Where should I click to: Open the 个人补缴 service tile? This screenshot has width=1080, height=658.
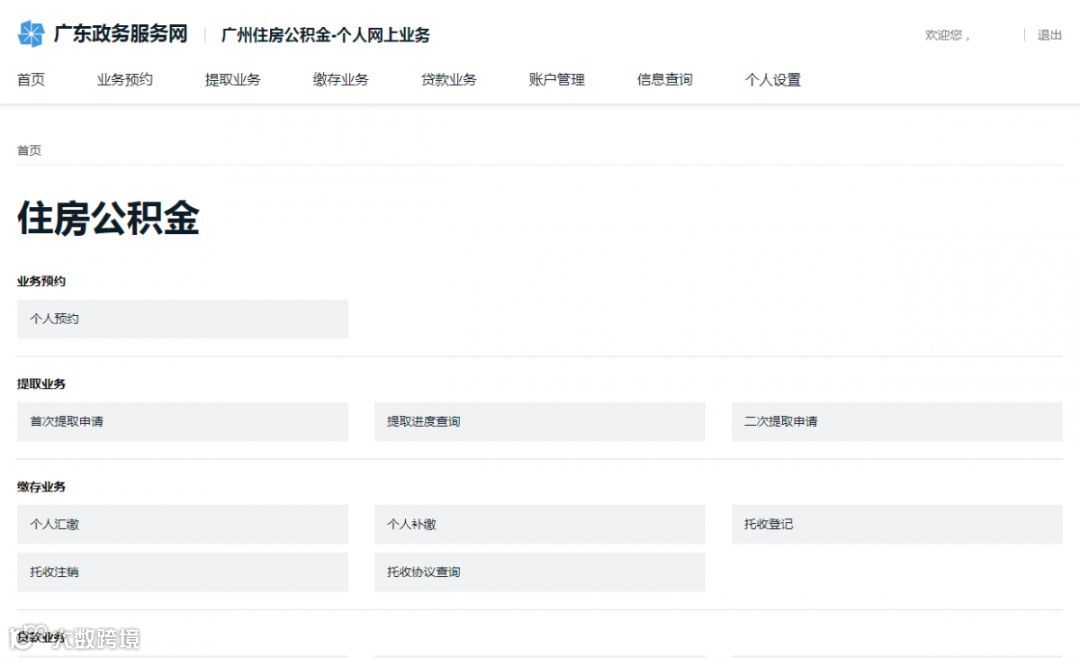(x=539, y=524)
